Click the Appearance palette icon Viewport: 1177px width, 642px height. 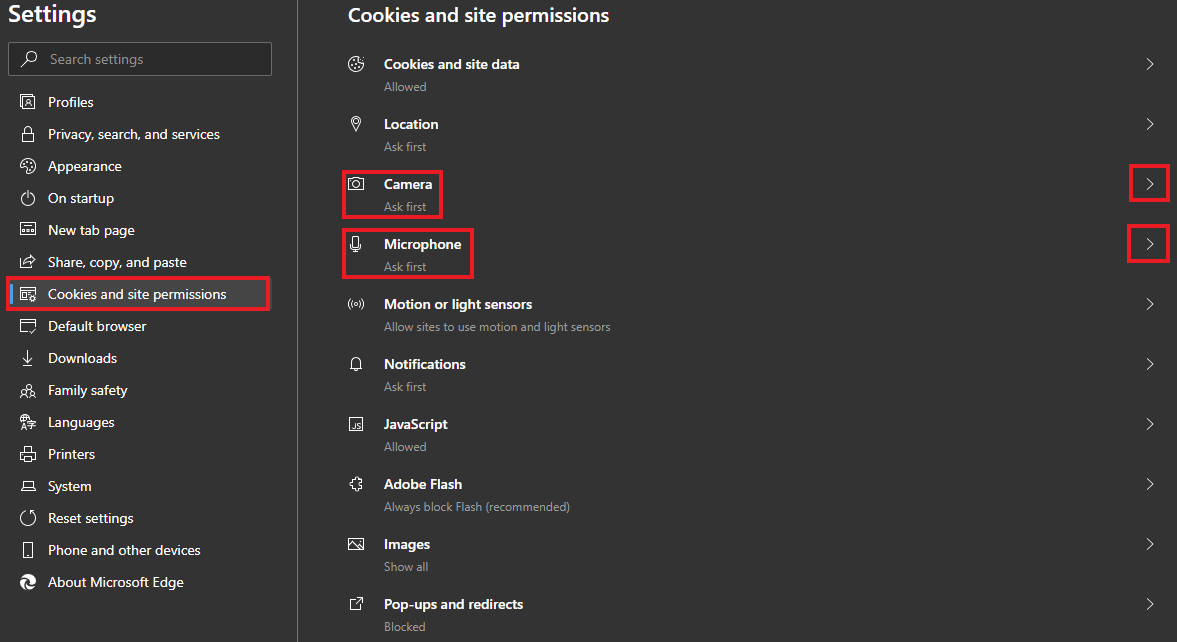(x=28, y=166)
